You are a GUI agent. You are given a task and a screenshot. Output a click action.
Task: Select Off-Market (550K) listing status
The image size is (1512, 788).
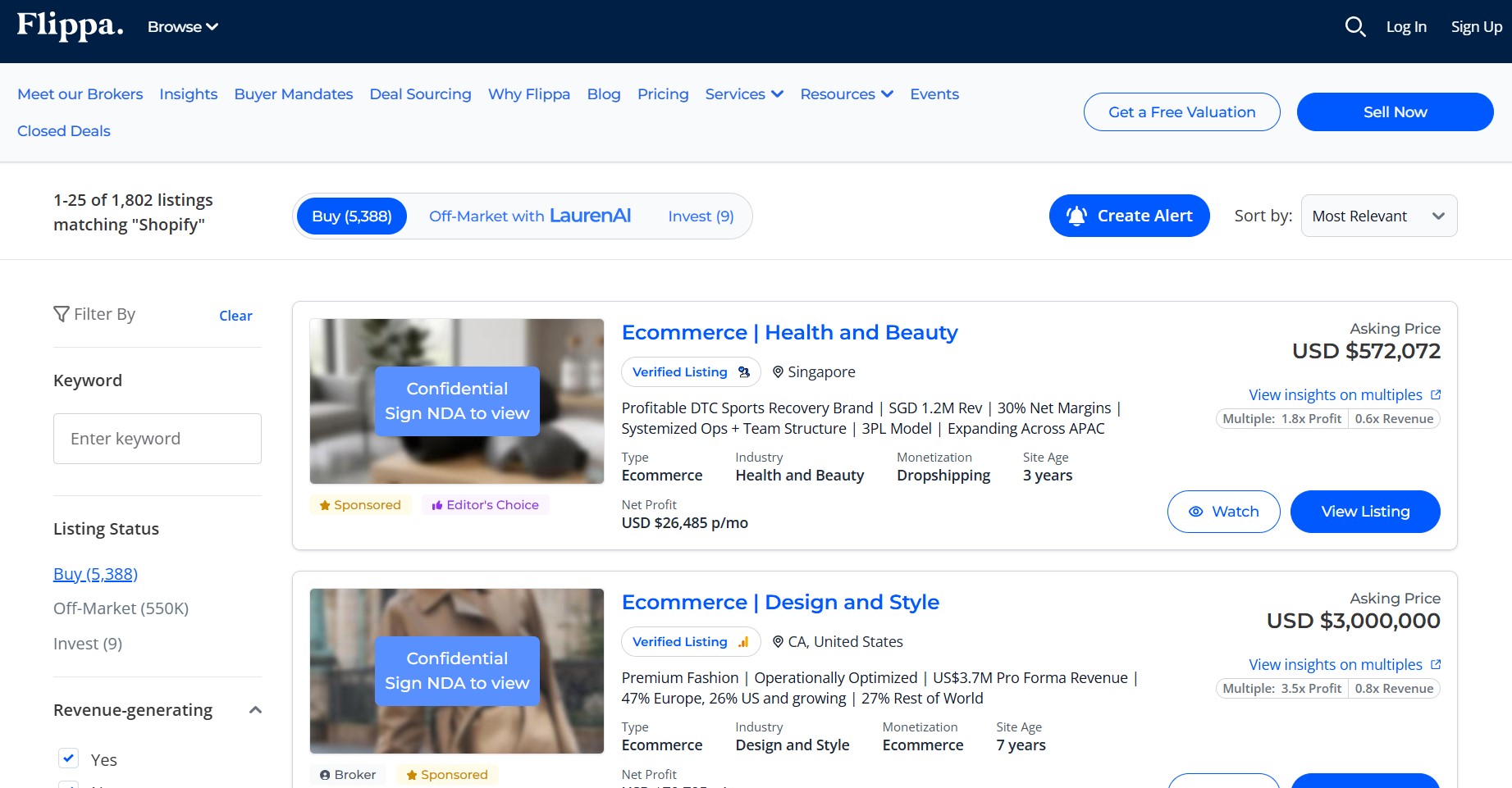(121, 608)
